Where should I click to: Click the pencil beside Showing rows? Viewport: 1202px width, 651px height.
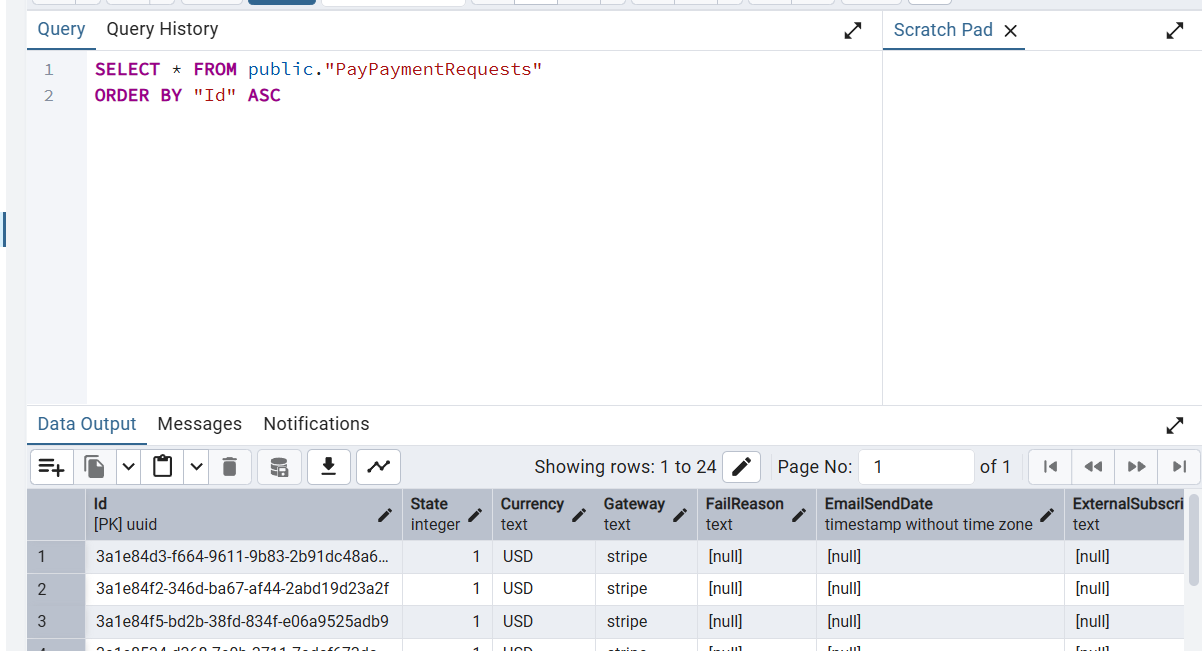click(x=741, y=467)
